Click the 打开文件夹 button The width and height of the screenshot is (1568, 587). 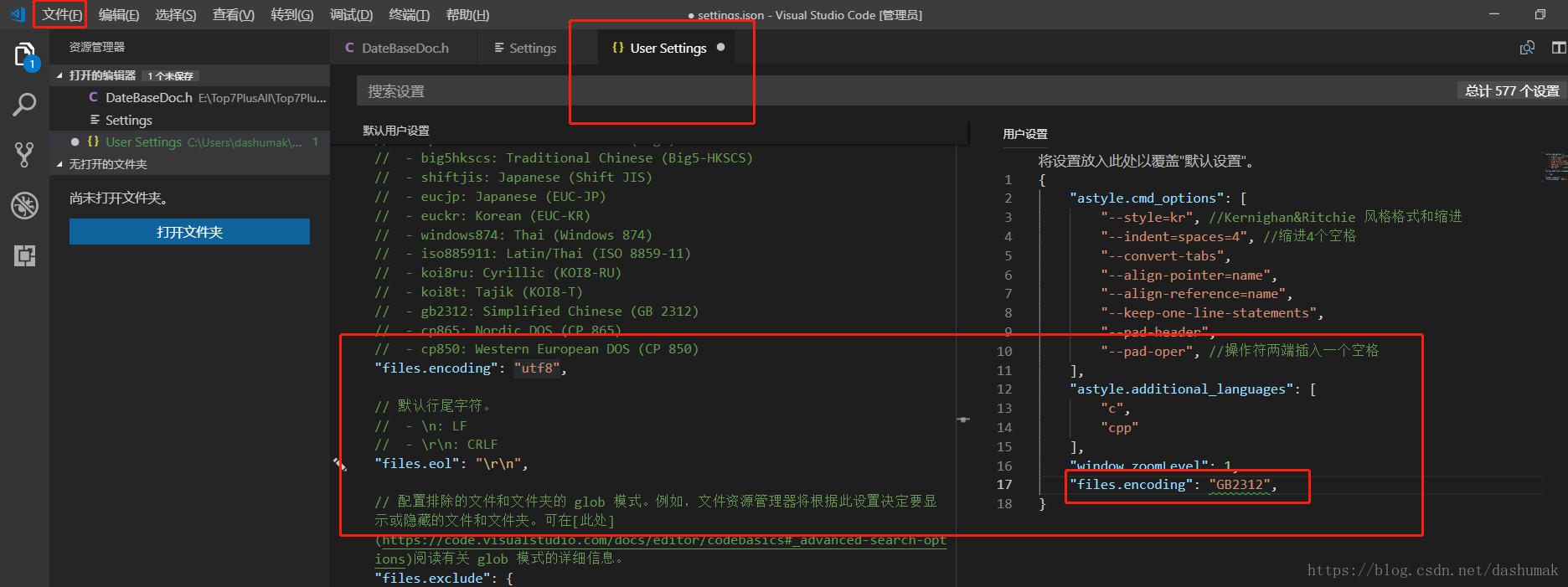(x=189, y=232)
